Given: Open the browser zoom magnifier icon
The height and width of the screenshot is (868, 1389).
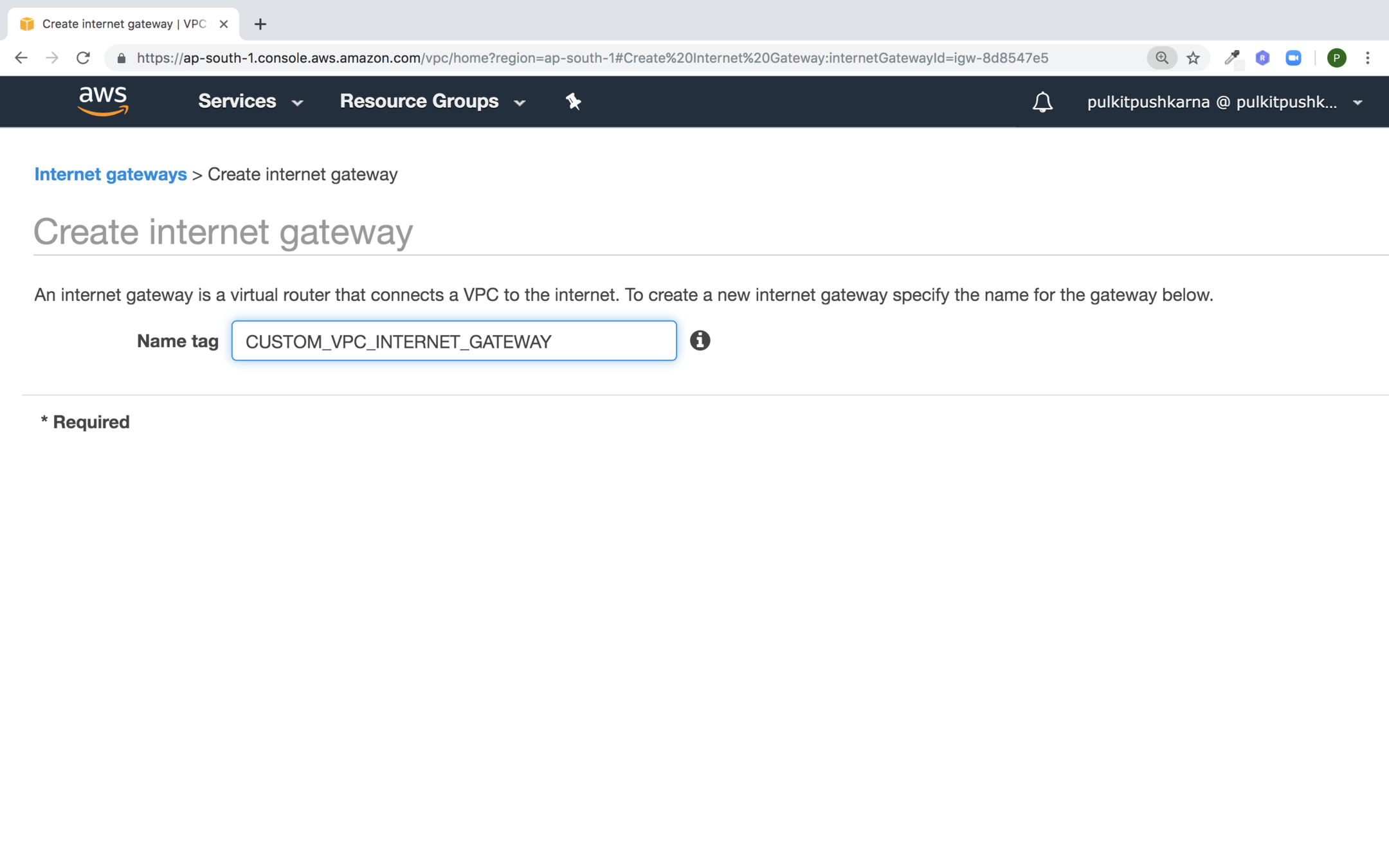Looking at the screenshot, I should tap(1162, 58).
